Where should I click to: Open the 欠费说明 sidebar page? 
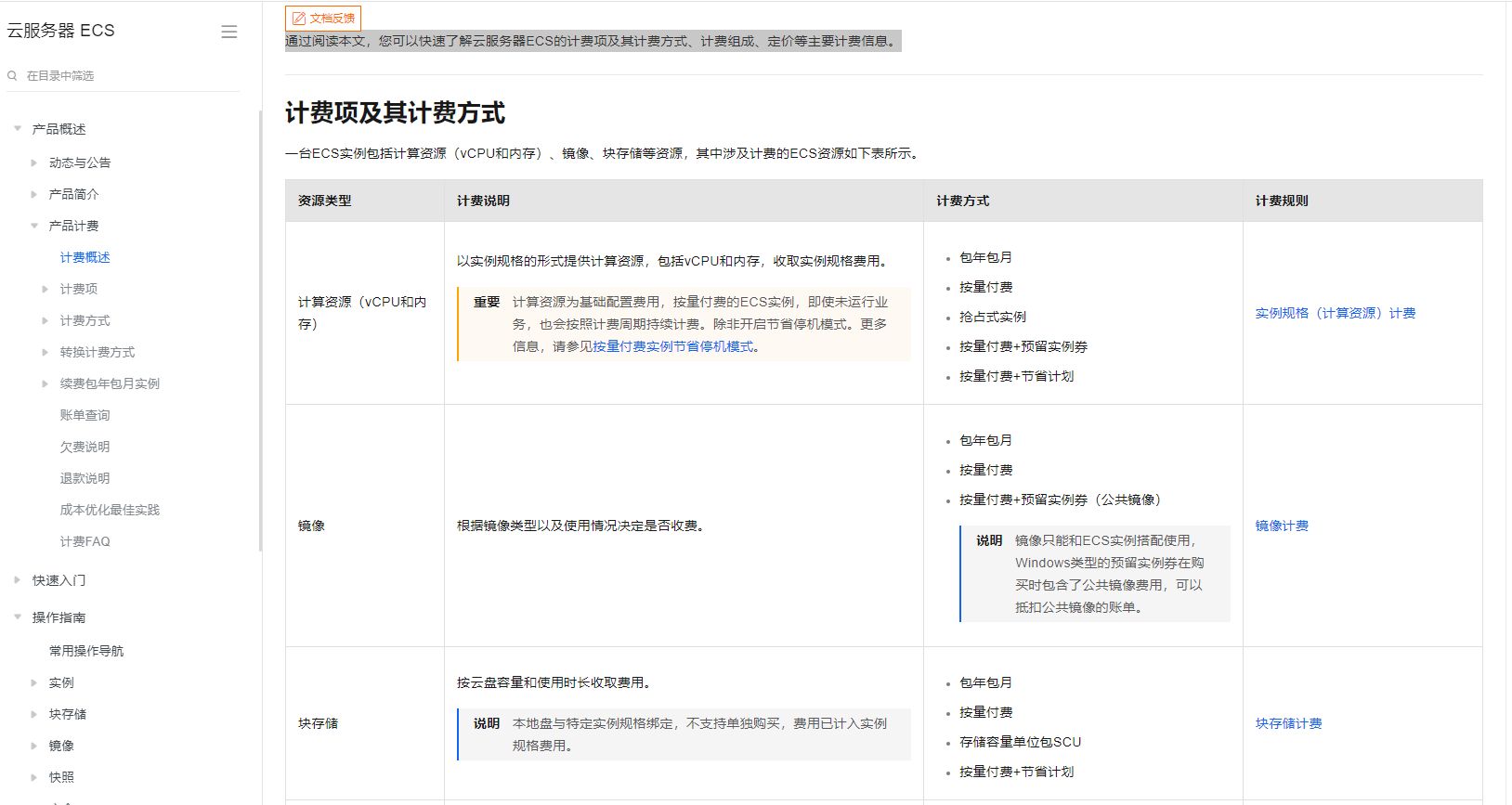click(x=85, y=447)
